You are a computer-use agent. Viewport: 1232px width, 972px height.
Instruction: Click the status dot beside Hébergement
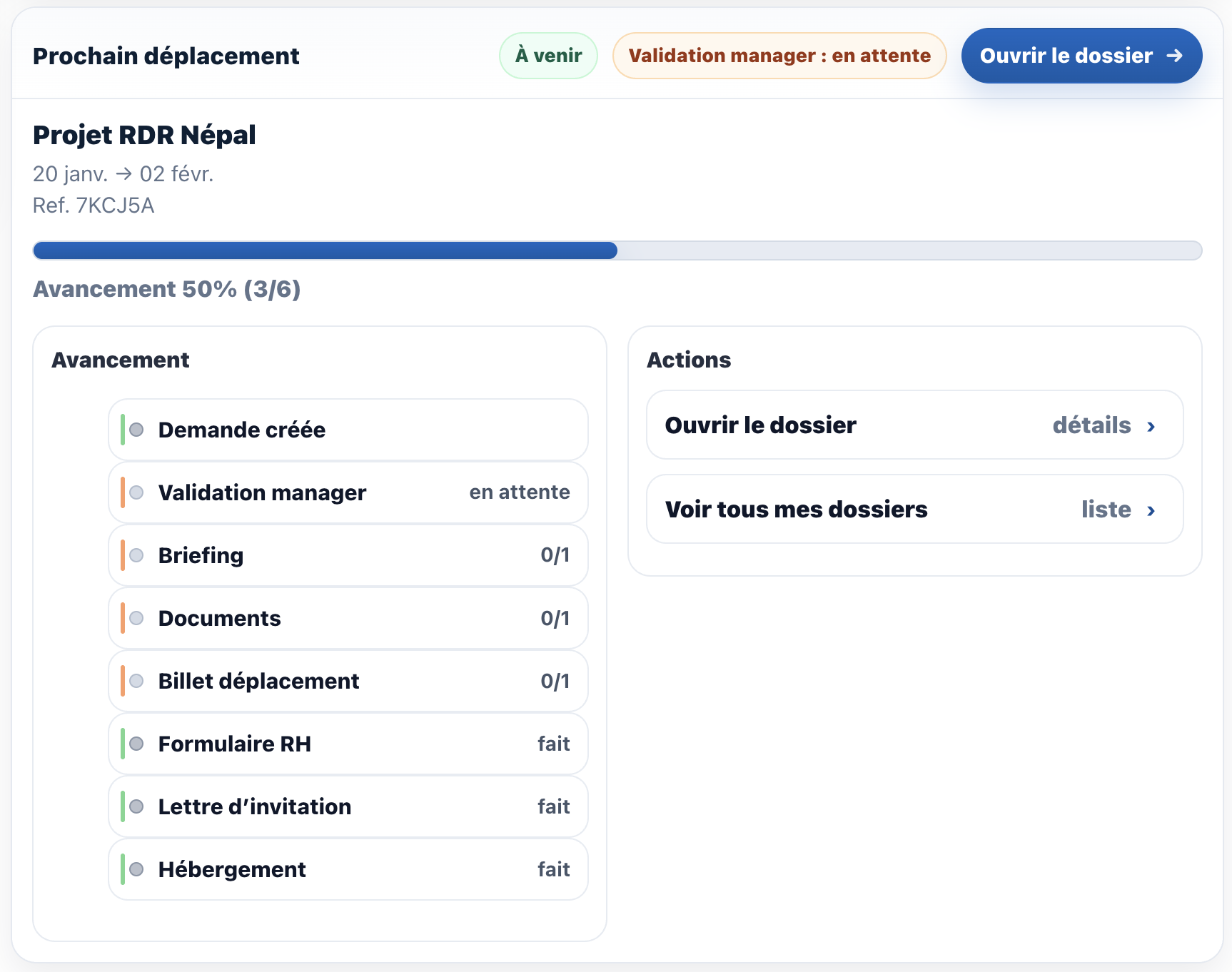(137, 869)
